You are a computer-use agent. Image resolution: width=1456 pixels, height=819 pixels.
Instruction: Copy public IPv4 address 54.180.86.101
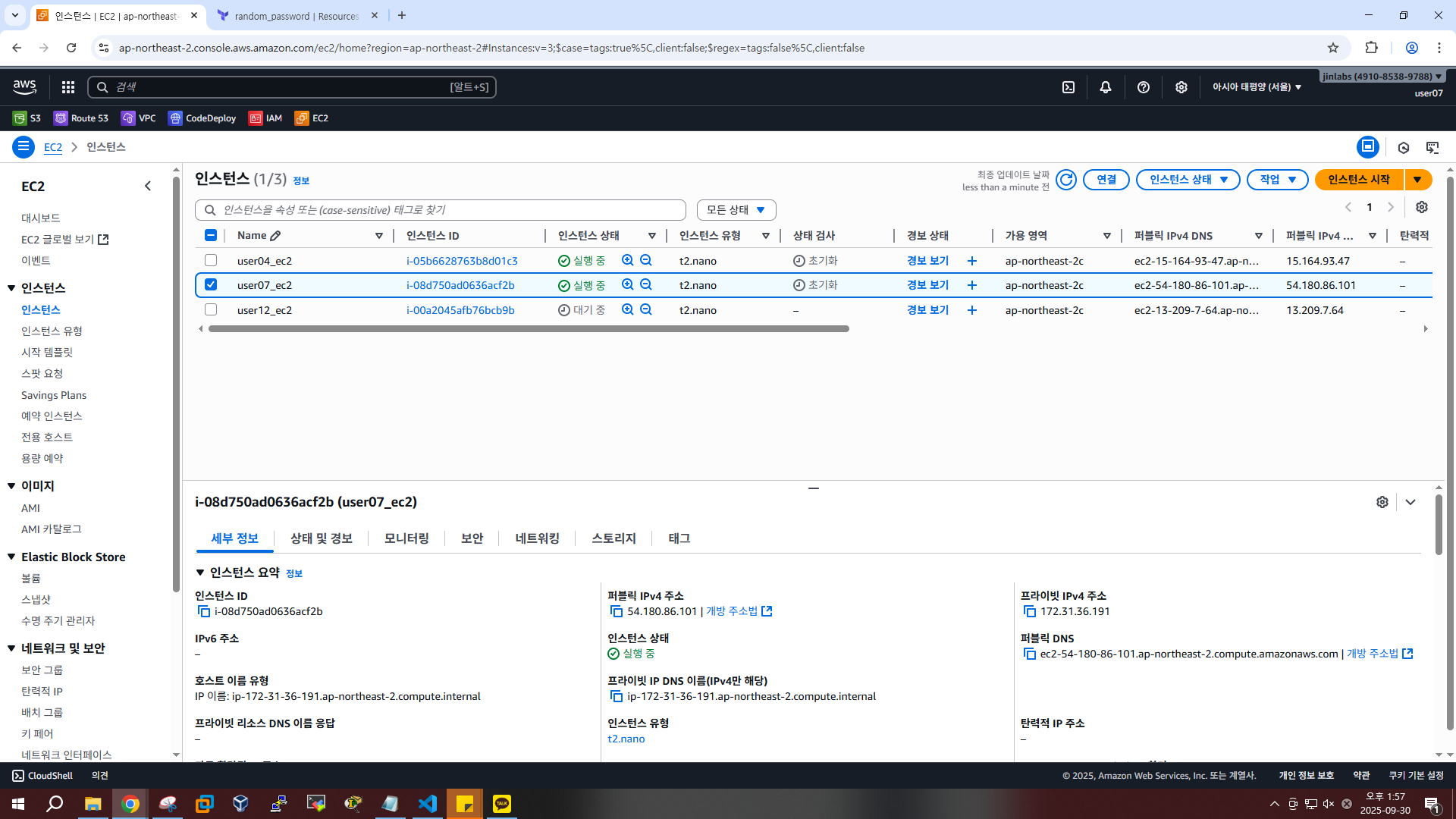tap(617, 611)
